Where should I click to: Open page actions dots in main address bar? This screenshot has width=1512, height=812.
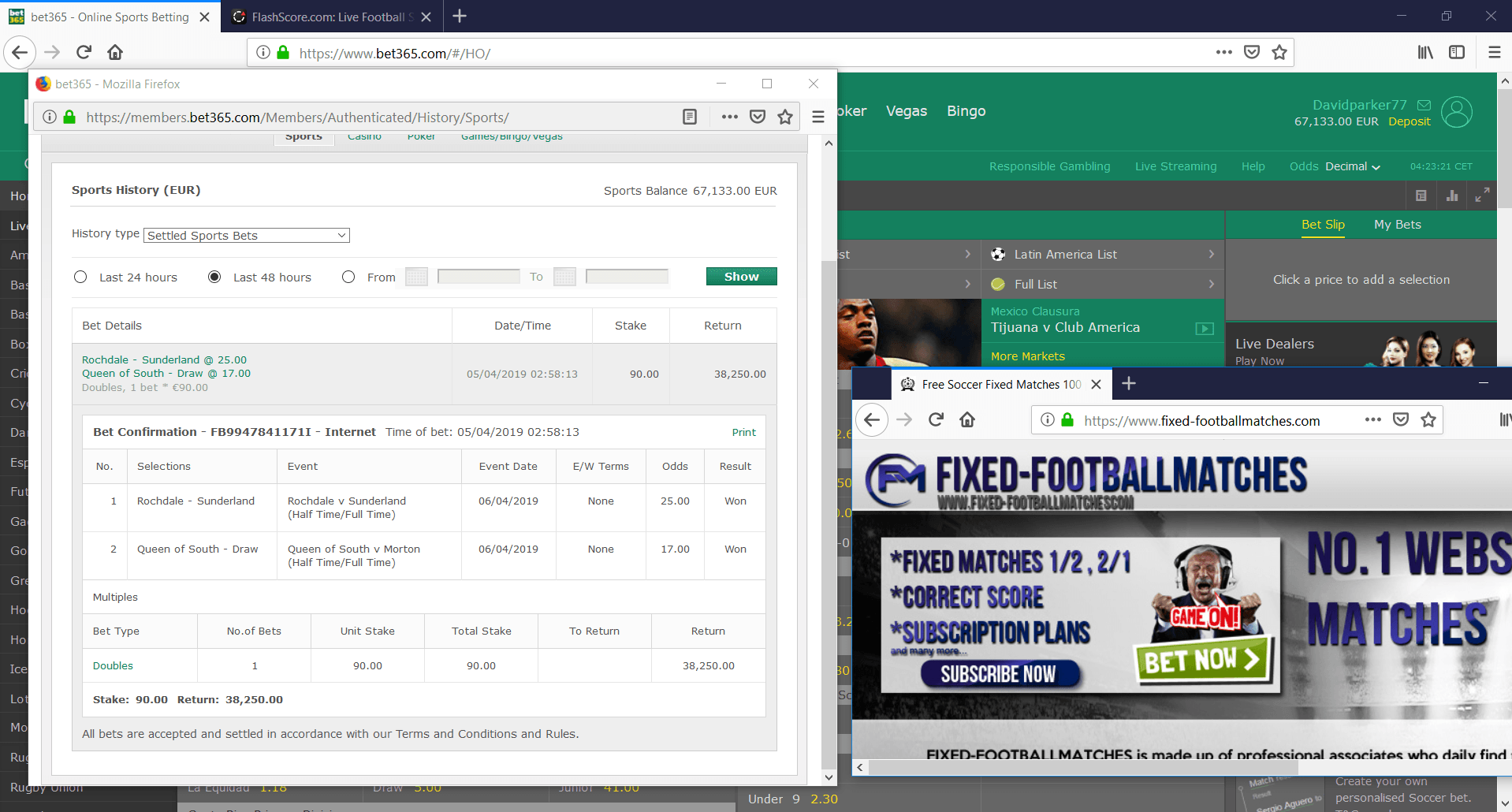[x=1223, y=53]
